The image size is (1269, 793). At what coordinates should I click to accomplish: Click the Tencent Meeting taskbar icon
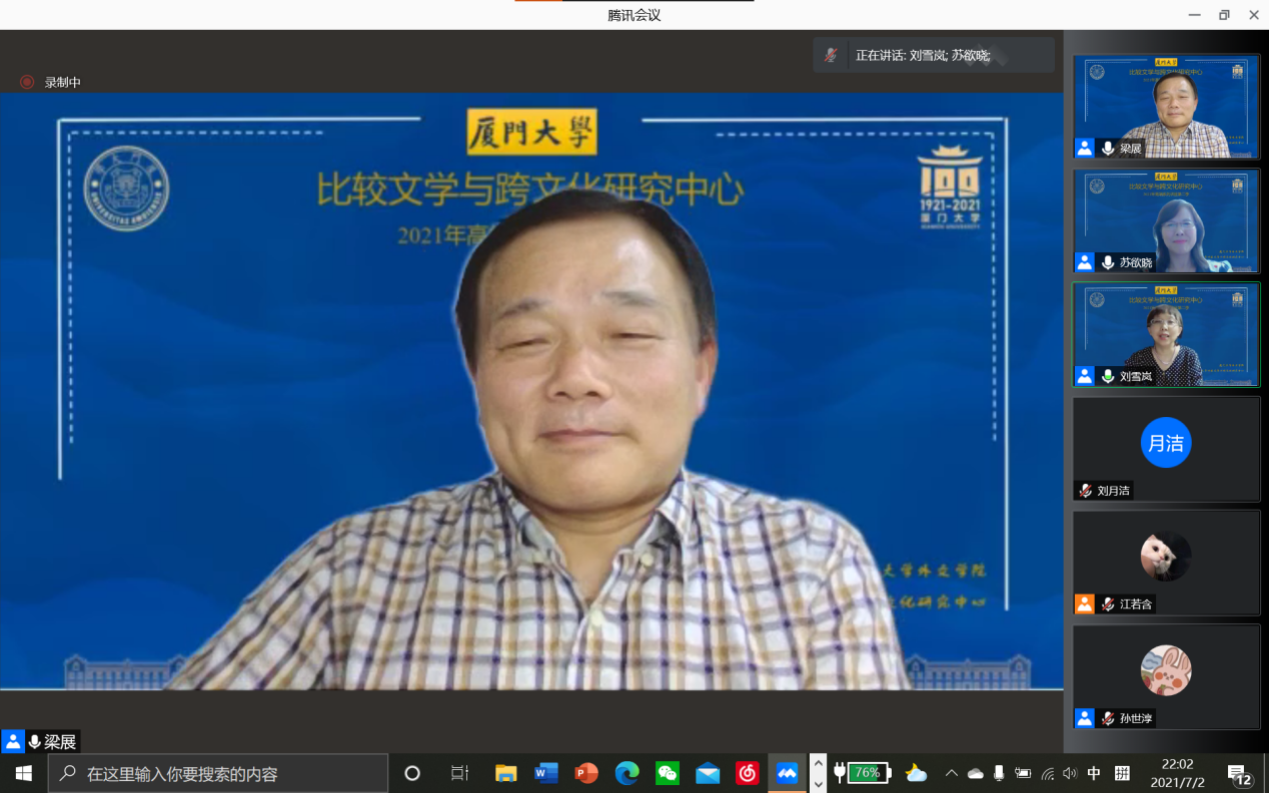coord(787,773)
